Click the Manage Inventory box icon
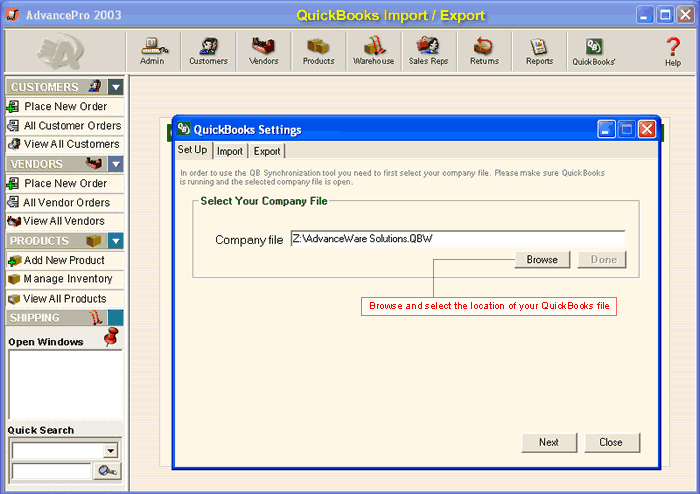The height and width of the screenshot is (494, 700). click(x=14, y=279)
